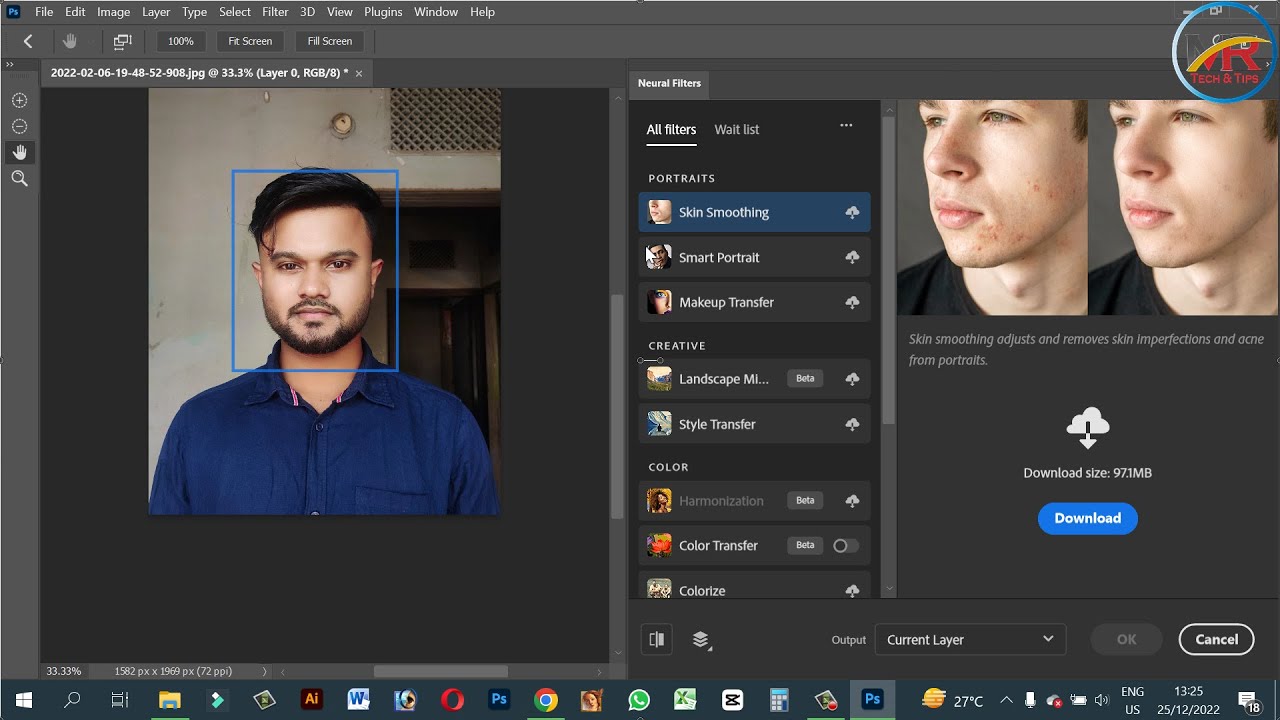The image size is (1280, 720).
Task: Open Microsoft Word from the taskbar
Action: click(x=358, y=700)
